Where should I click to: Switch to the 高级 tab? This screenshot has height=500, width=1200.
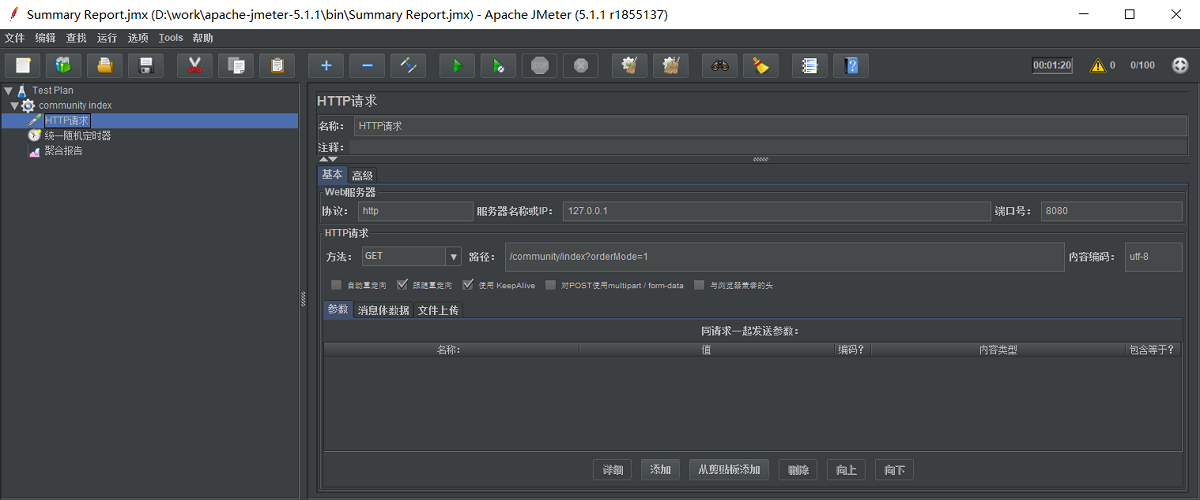pos(362,175)
